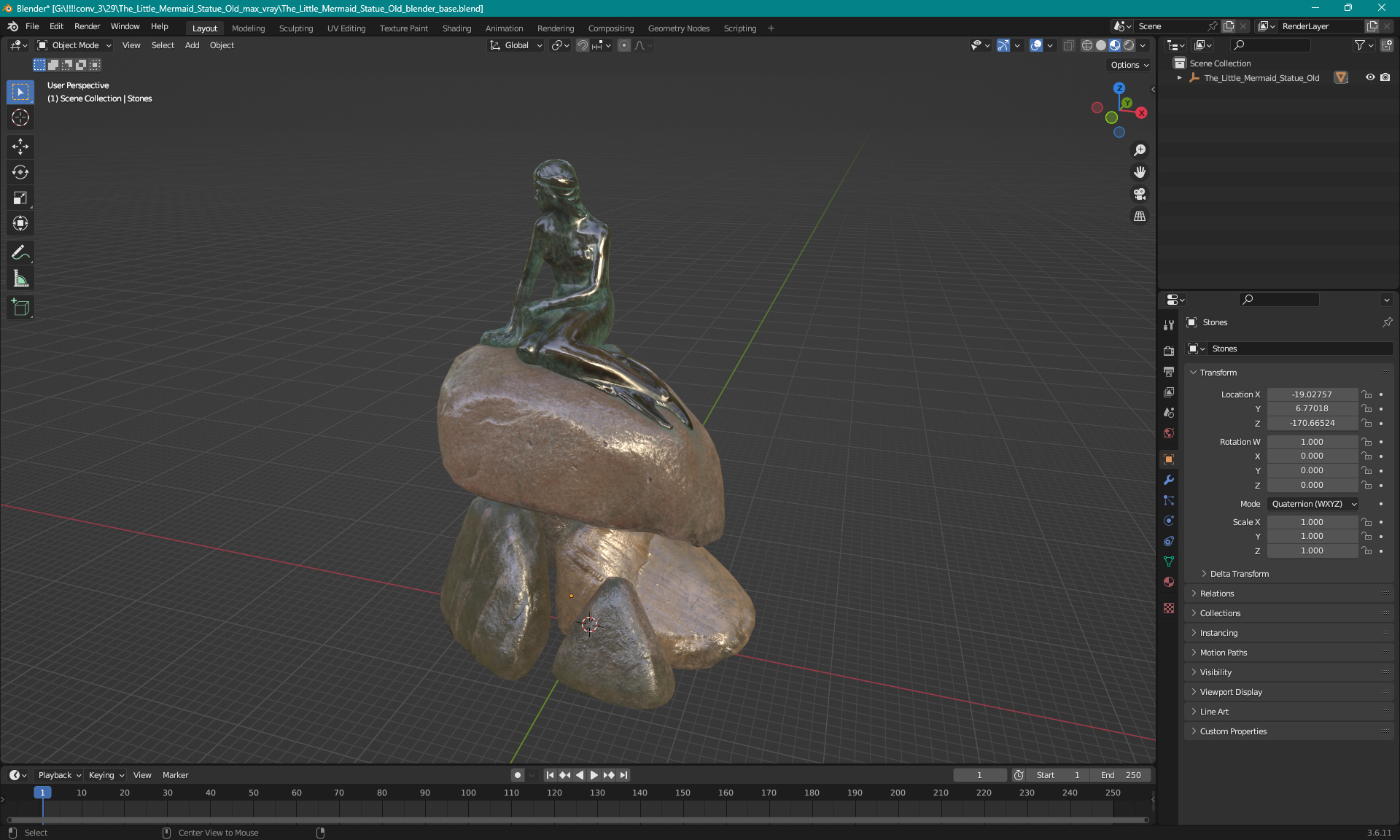Screen dimensions: 1400x840
Task: Open the Options button in viewport
Action: pos(1129,65)
